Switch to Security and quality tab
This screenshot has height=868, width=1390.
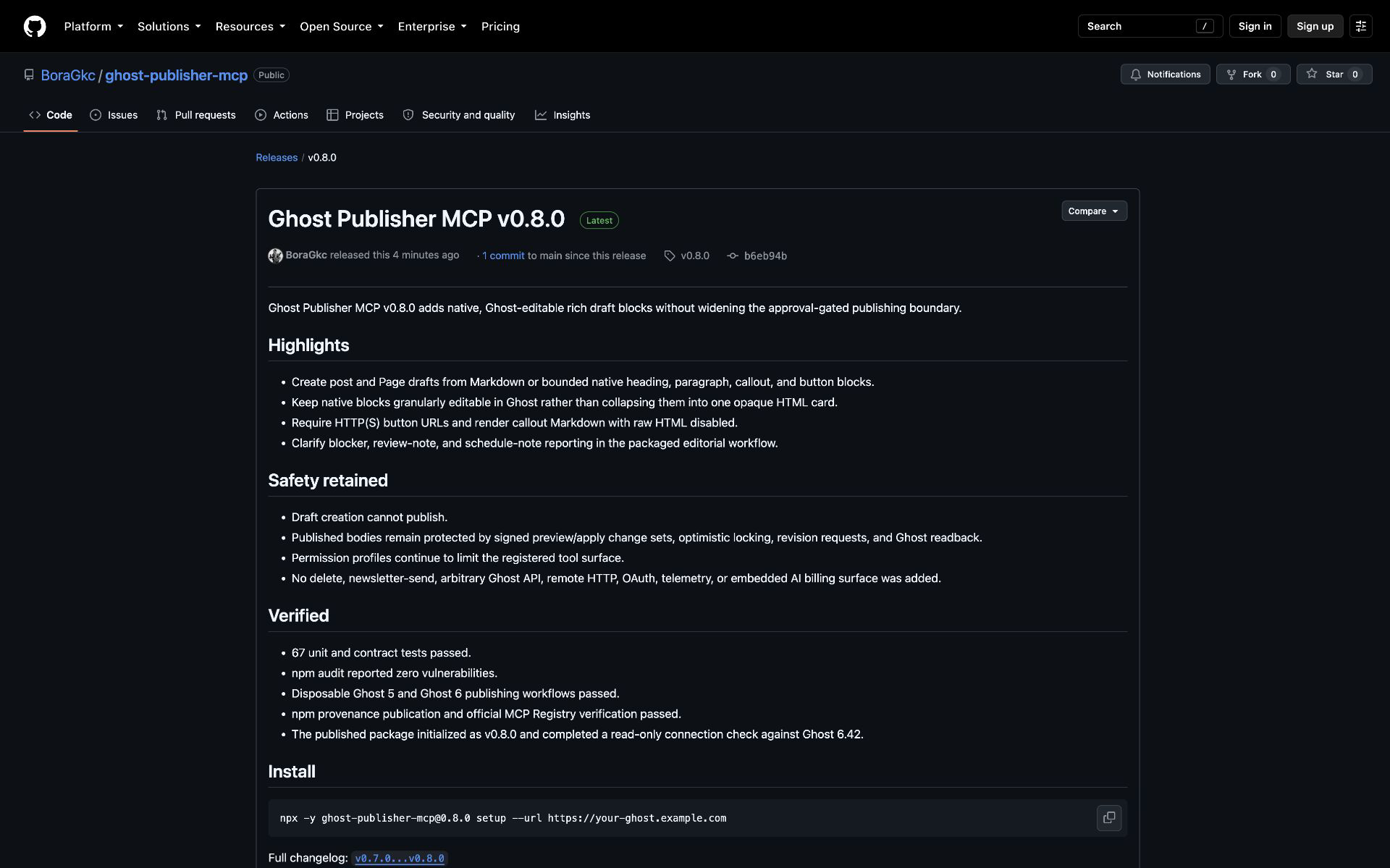click(459, 115)
